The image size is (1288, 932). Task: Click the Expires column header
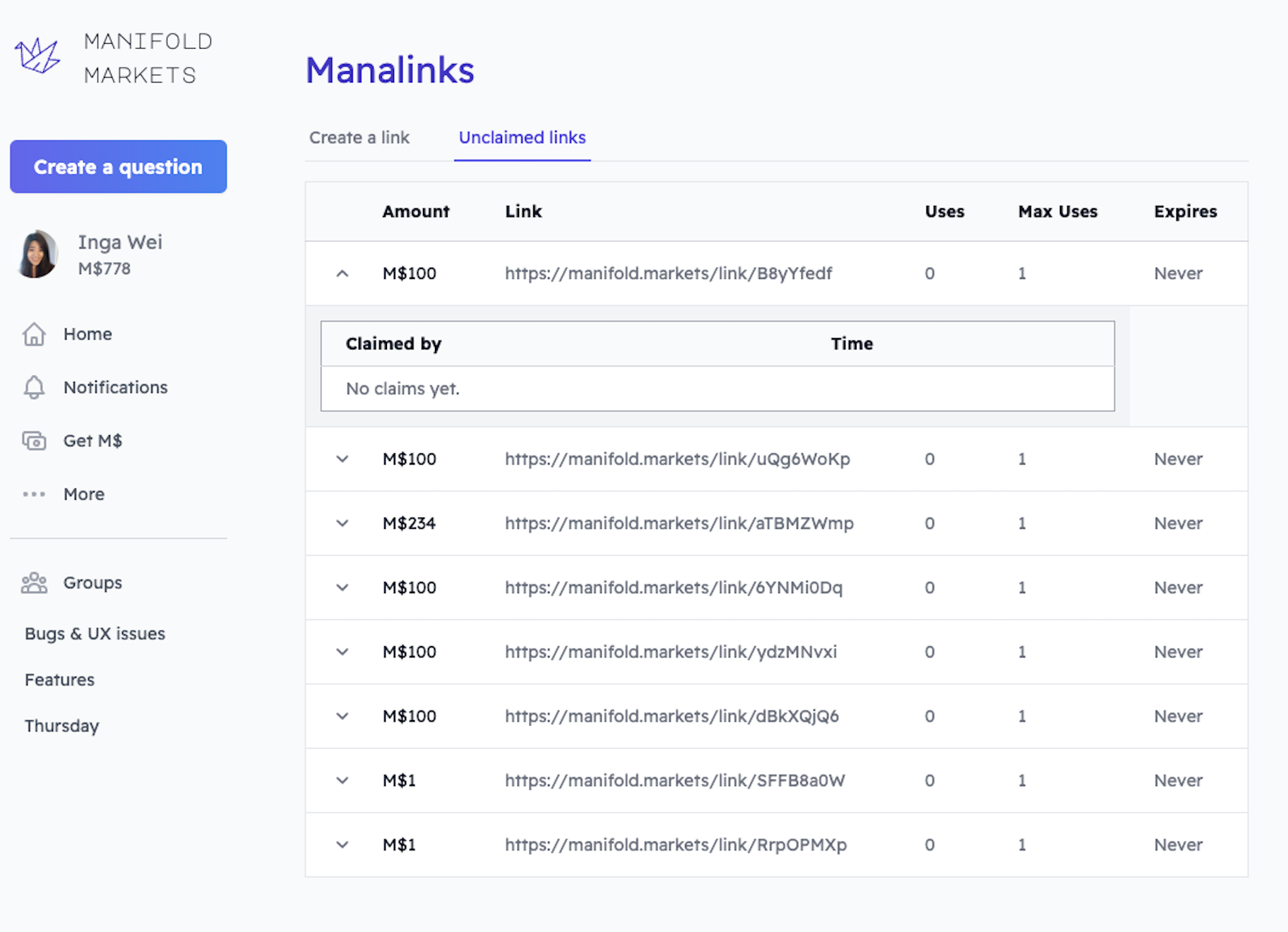[1185, 211]
